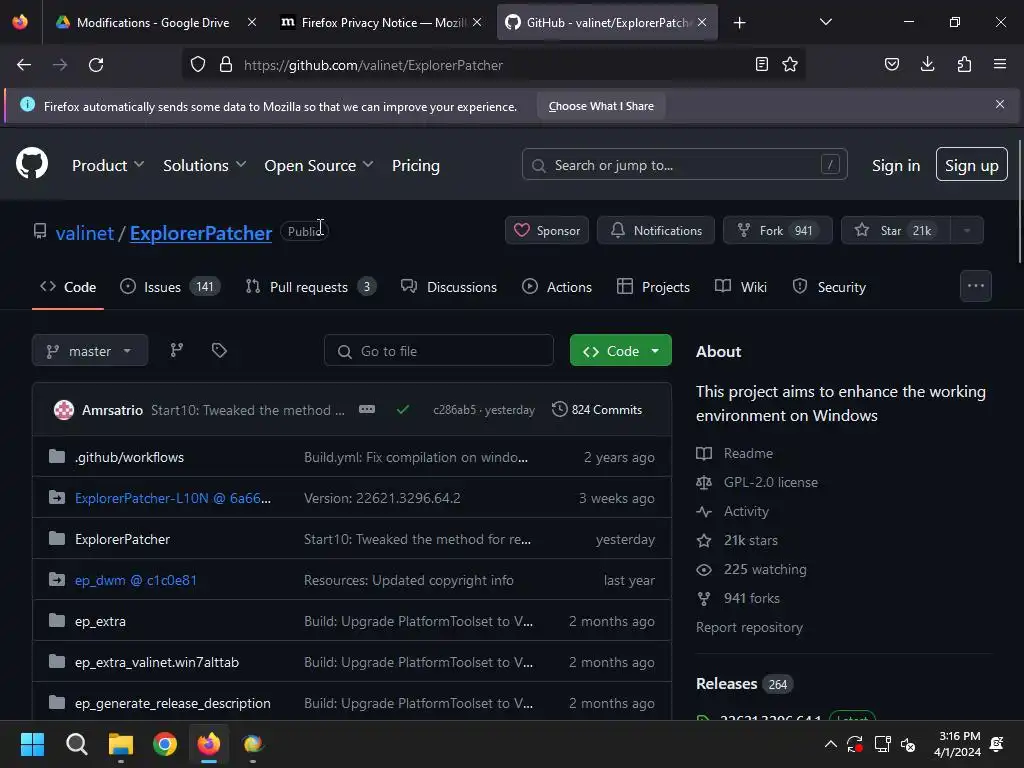This screenshot has height=768, width=1024.
Task: Expand the Open Source menu
Action: click(319, 165)
